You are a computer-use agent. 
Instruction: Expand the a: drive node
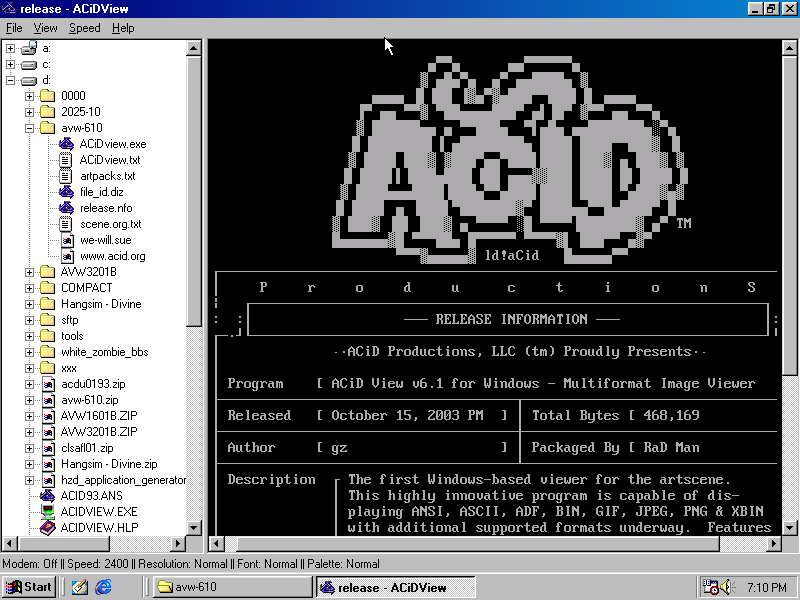pyautogui.click(x=10, y=48)
